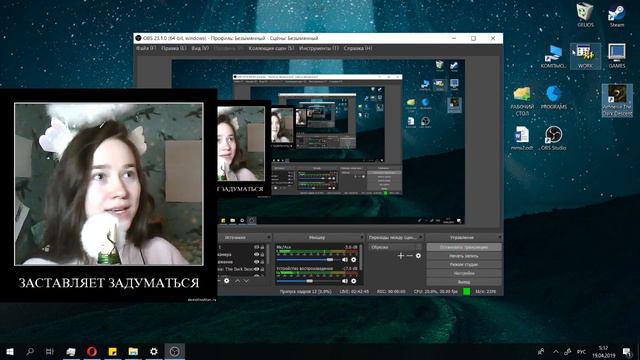This screenshot has height=360, width=640.
Task: Open Устройство воспроизведения mixer gear settings
Action: [353, 281]
